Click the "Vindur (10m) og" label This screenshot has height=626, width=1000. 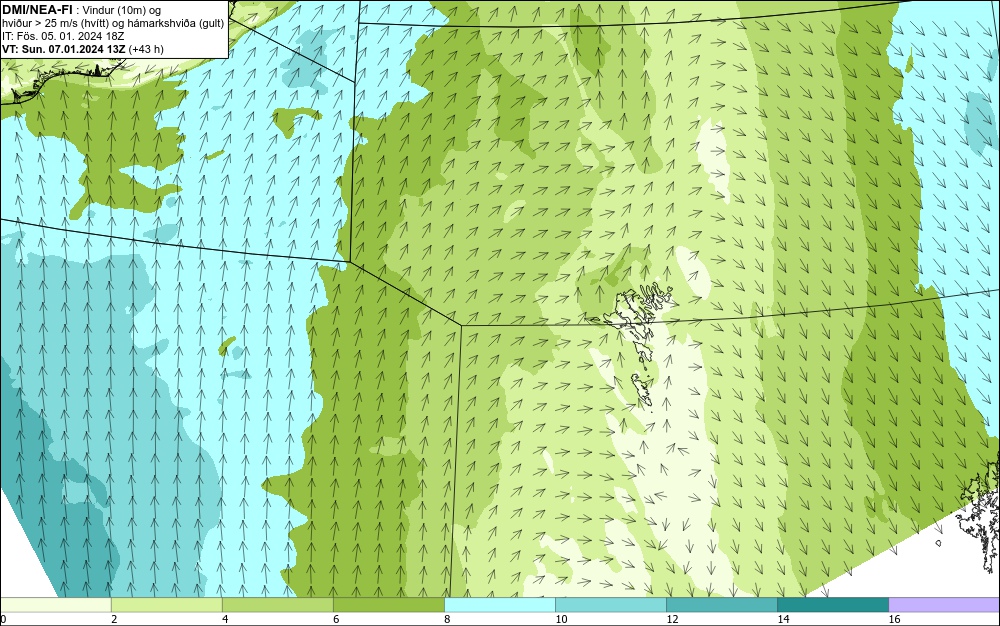(122, 10)
